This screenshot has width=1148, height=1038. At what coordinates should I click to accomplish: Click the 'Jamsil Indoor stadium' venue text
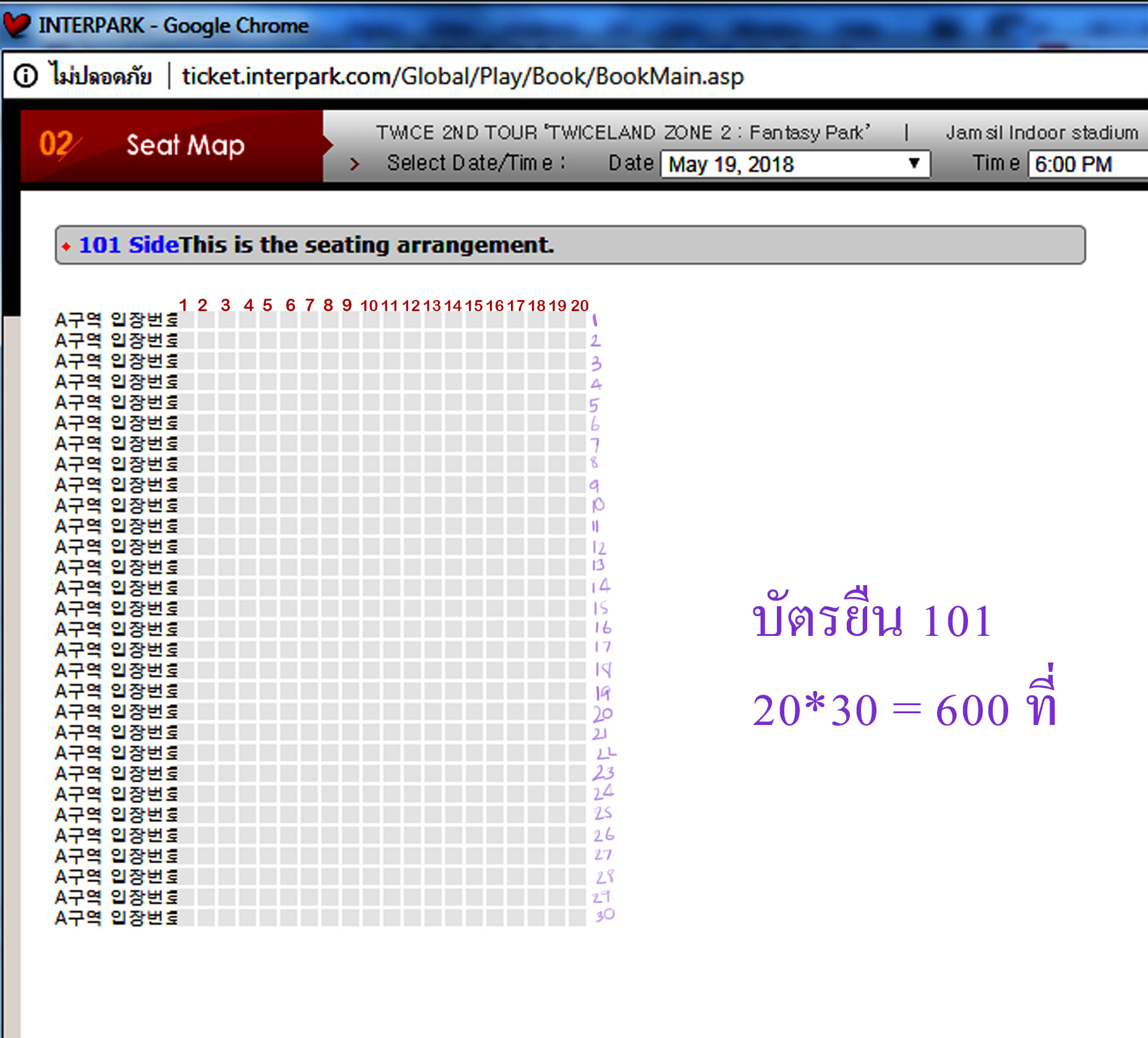point(1042,132)
